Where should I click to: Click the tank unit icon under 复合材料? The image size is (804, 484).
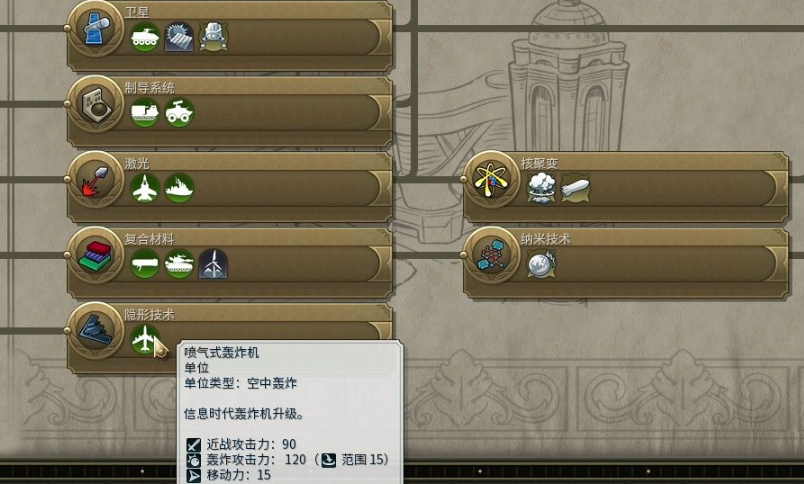click(x=179, y=264)
